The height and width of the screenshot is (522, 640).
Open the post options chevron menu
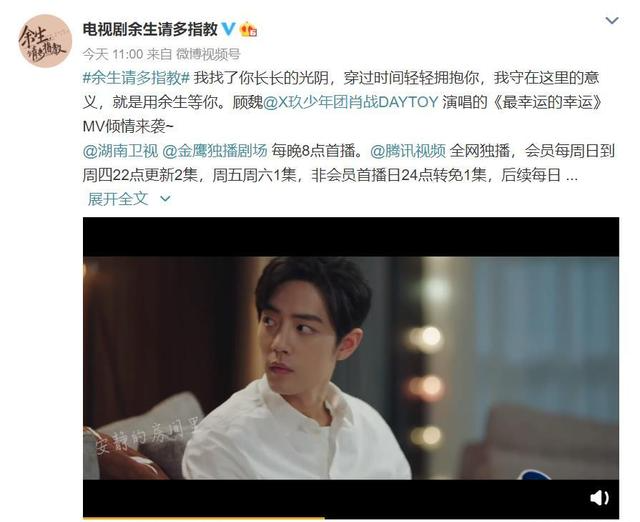(x=612, y=20)
